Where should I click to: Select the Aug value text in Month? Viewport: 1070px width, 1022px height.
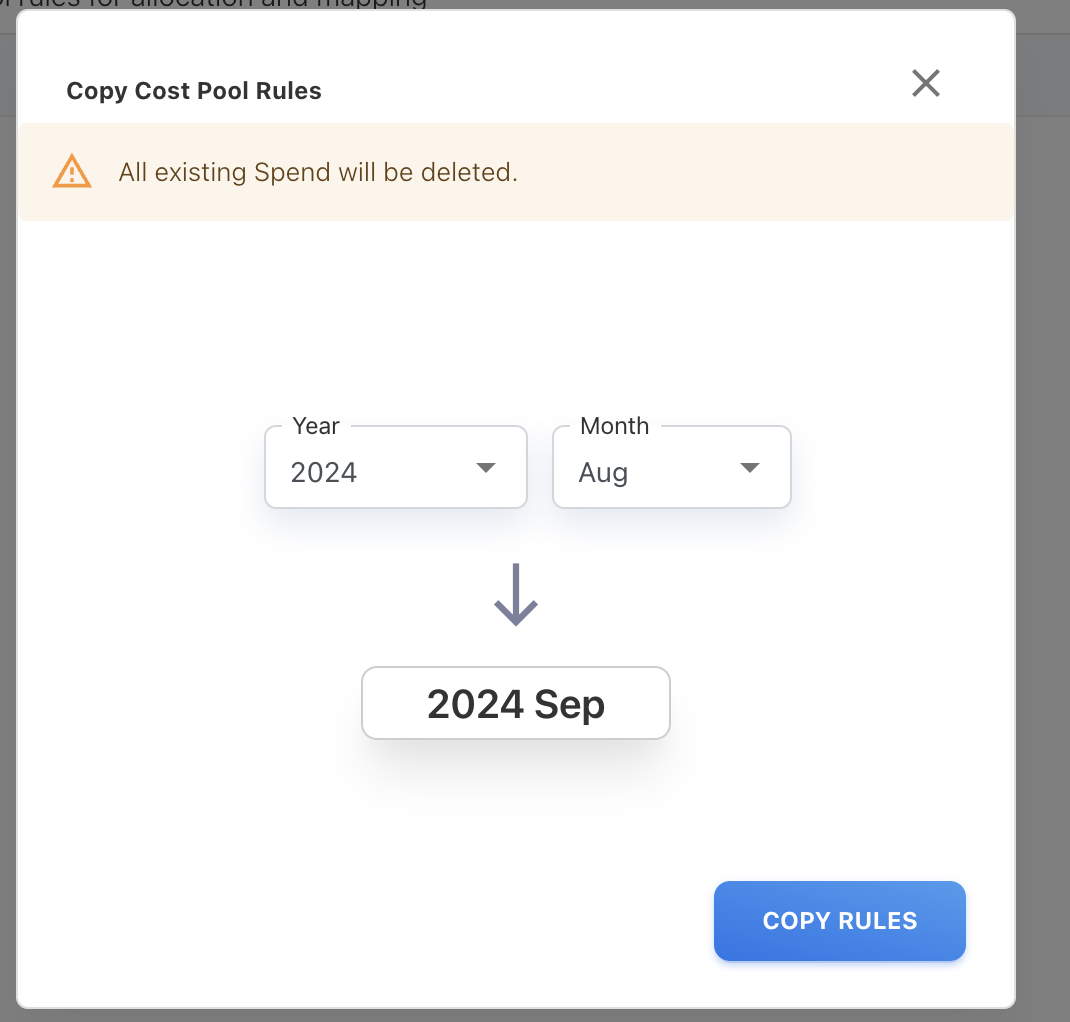(603, 472)
